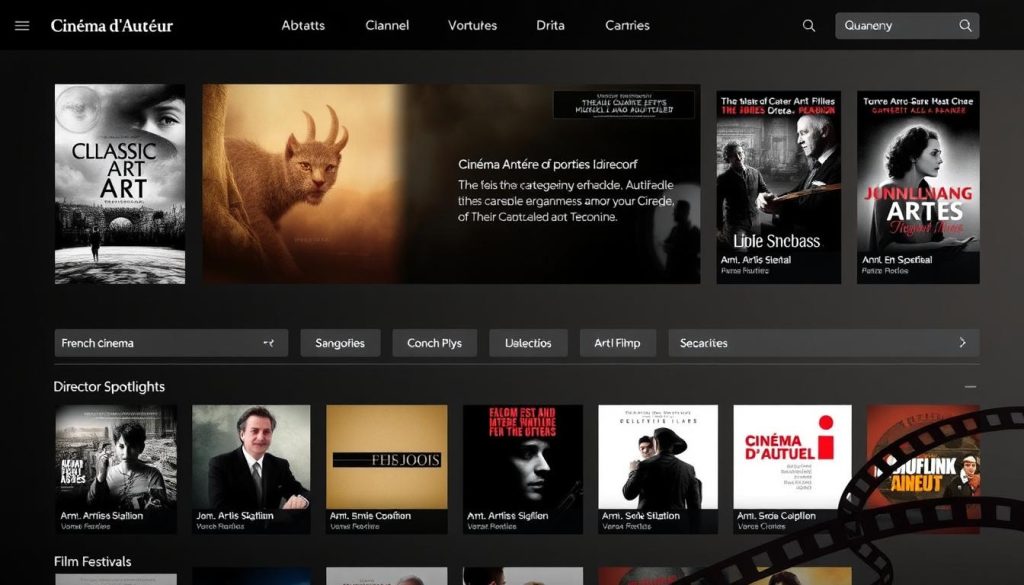
Task: Select the Sangofies filter chip
Action: click(x=340, y=342)
